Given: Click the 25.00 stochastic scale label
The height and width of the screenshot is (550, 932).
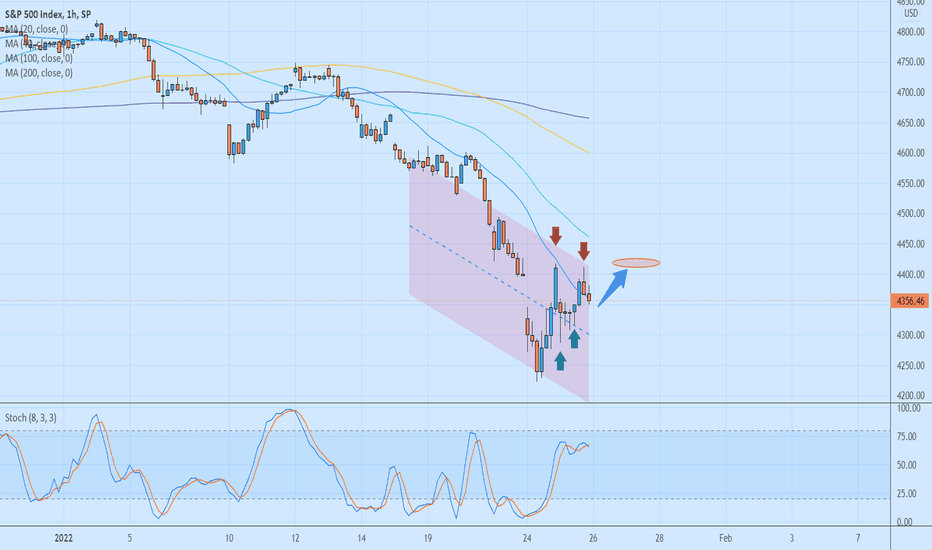Looking at the screenshot, I should pos(906,493).
